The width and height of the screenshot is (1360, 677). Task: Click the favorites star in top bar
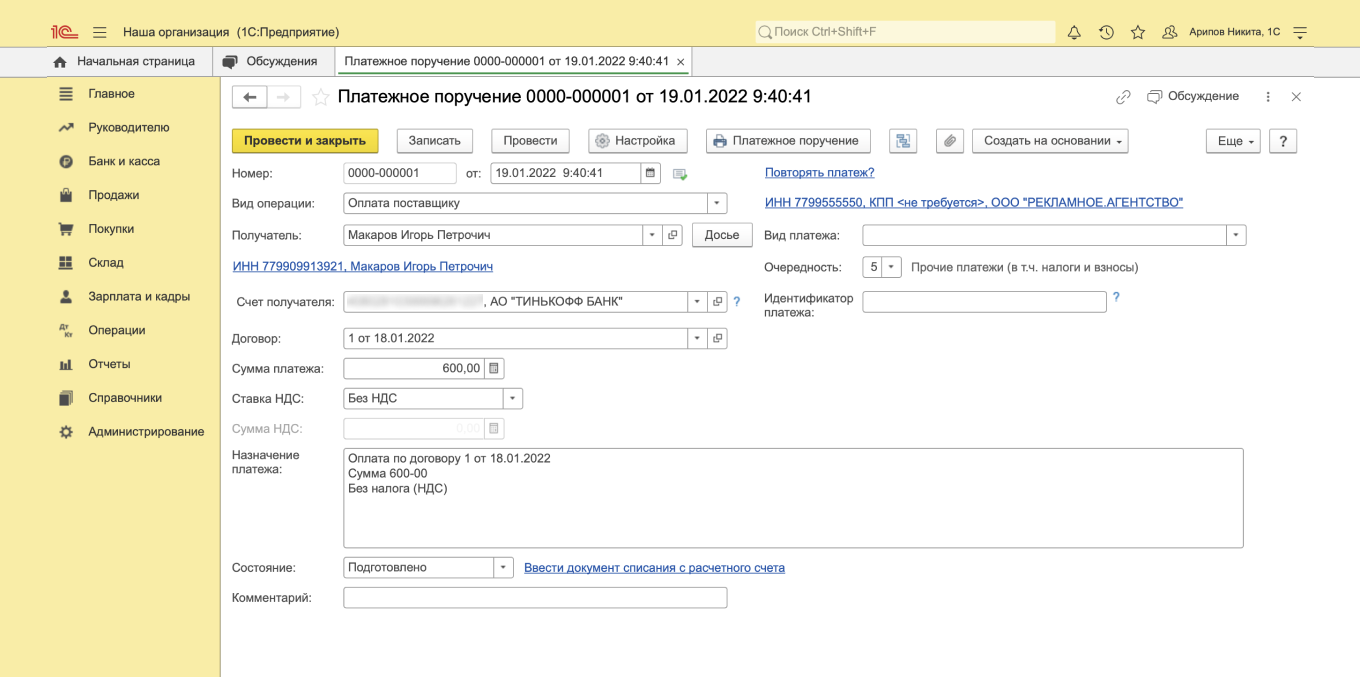click(x=1138, y=32)
